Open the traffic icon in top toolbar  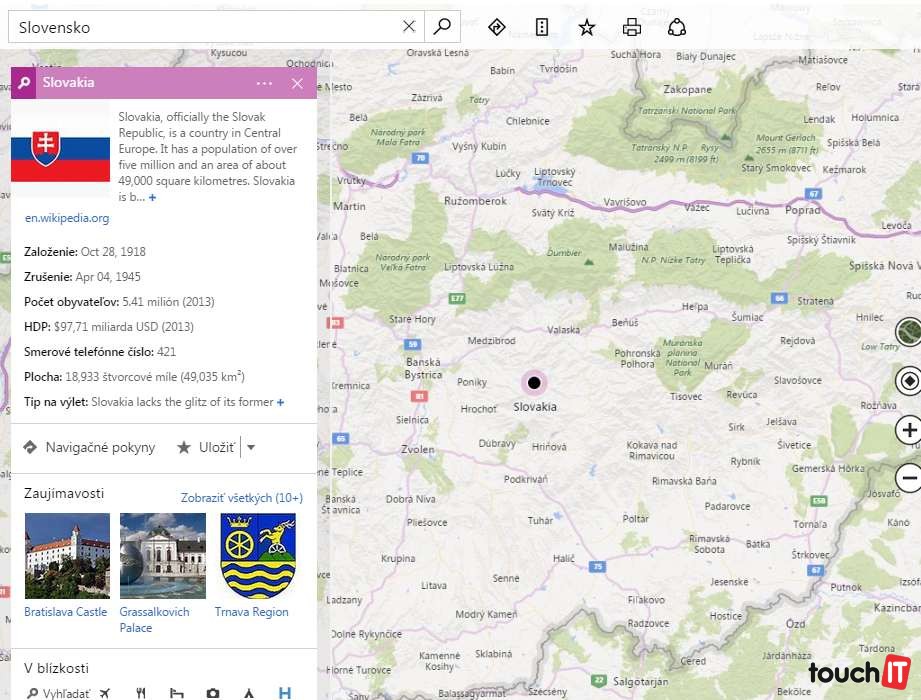542,27
